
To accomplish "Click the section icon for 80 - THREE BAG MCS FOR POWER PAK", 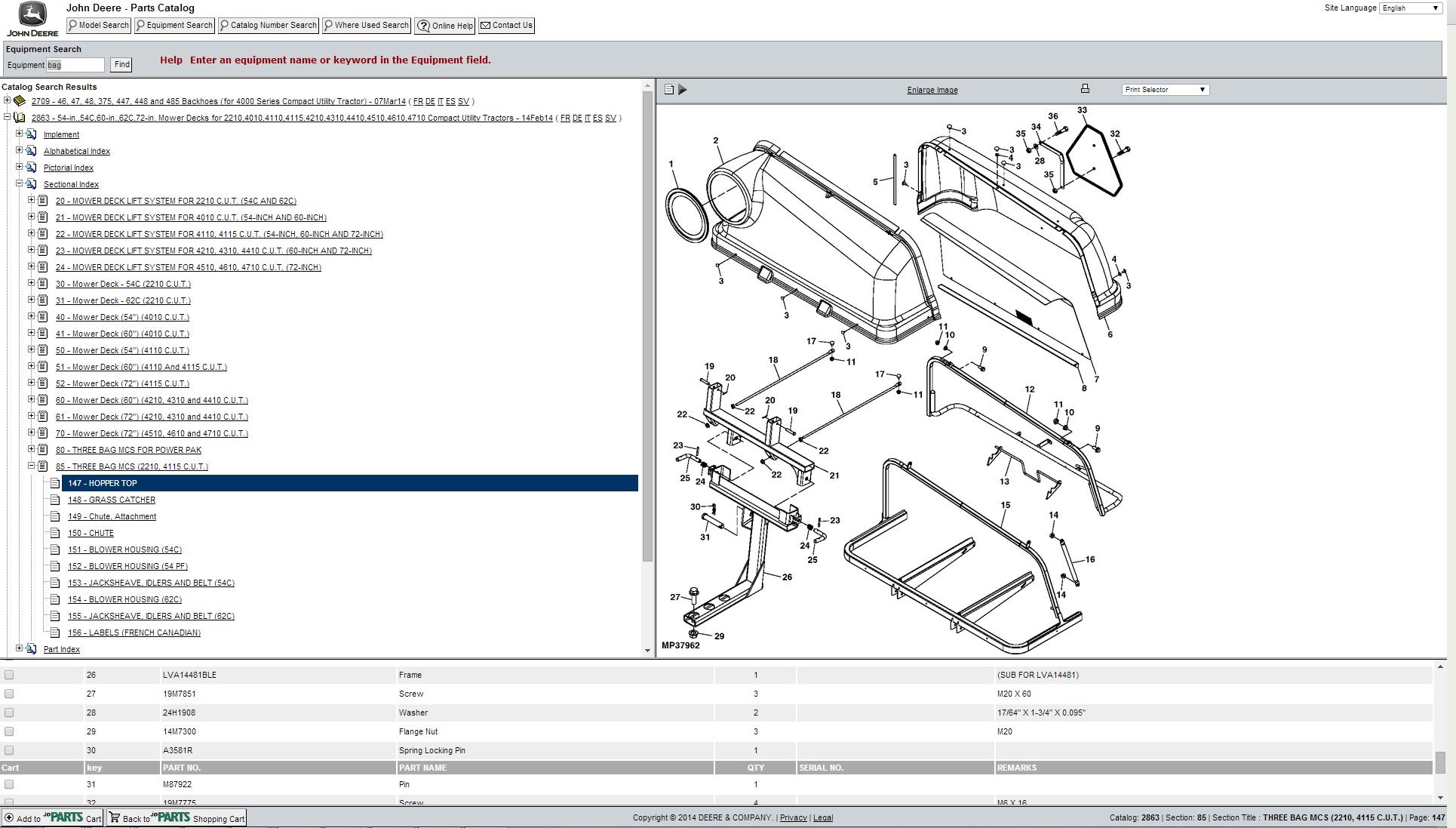I will [43, 450].
